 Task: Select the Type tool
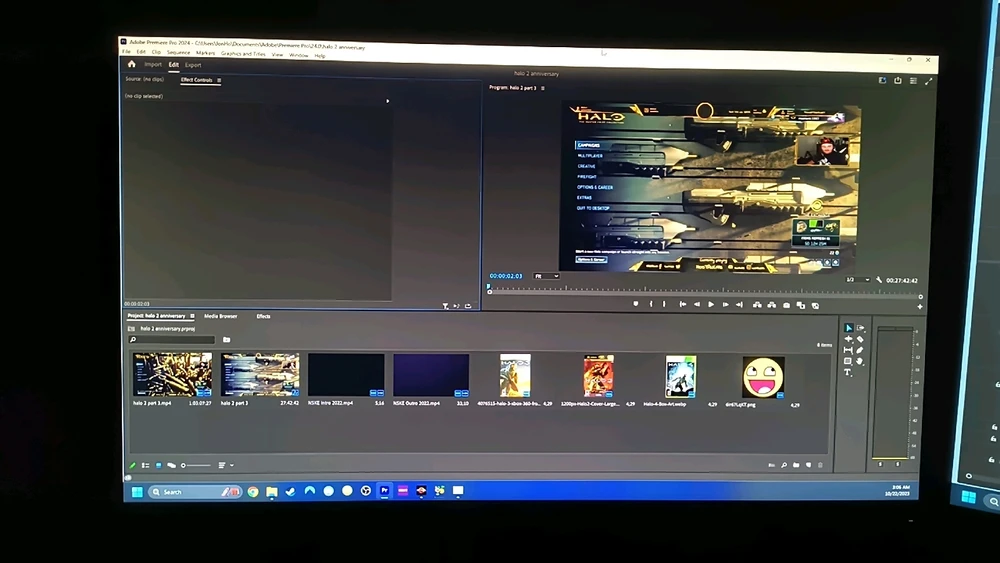(848, 372)
